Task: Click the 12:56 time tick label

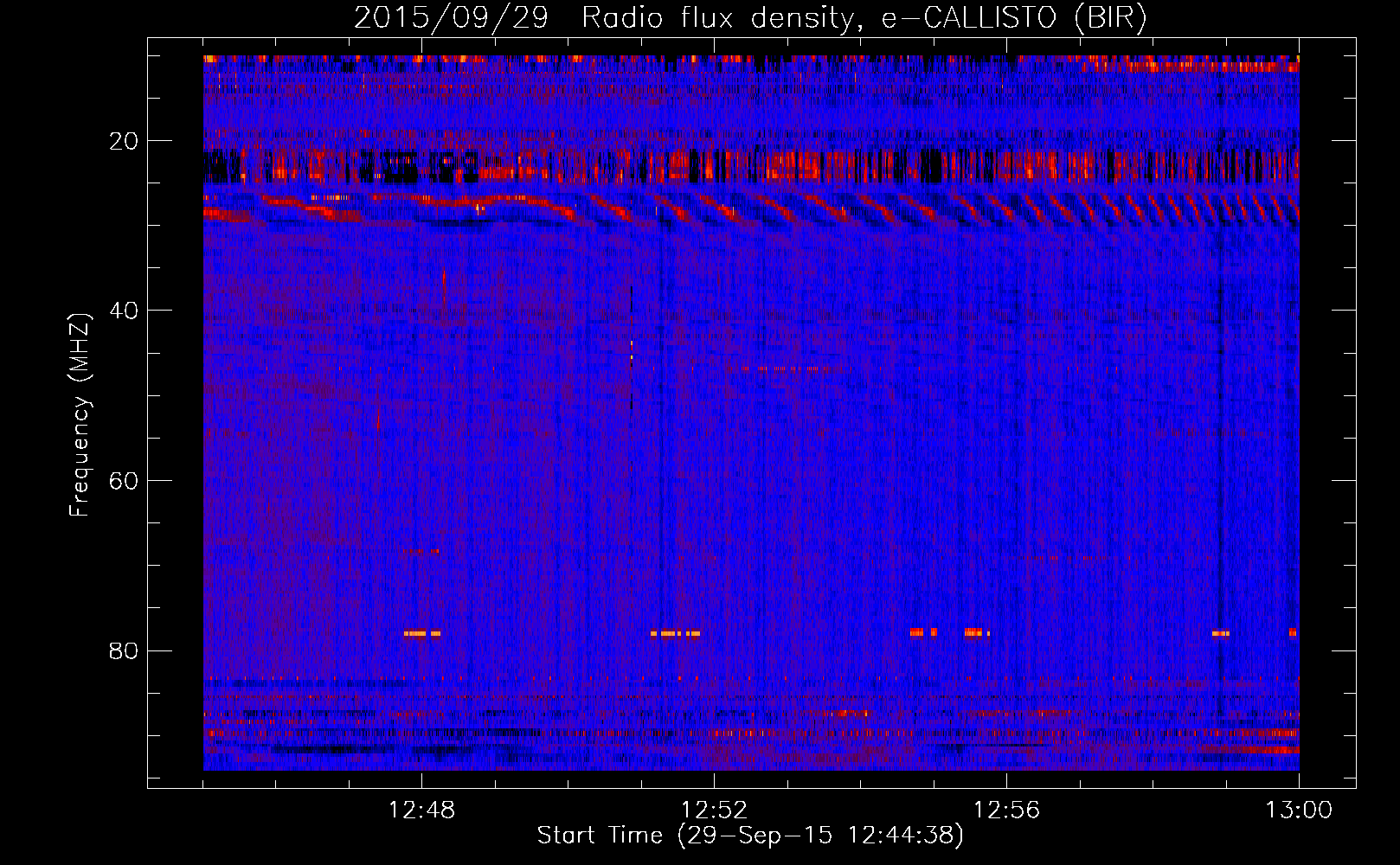Action: [1006, 811]
